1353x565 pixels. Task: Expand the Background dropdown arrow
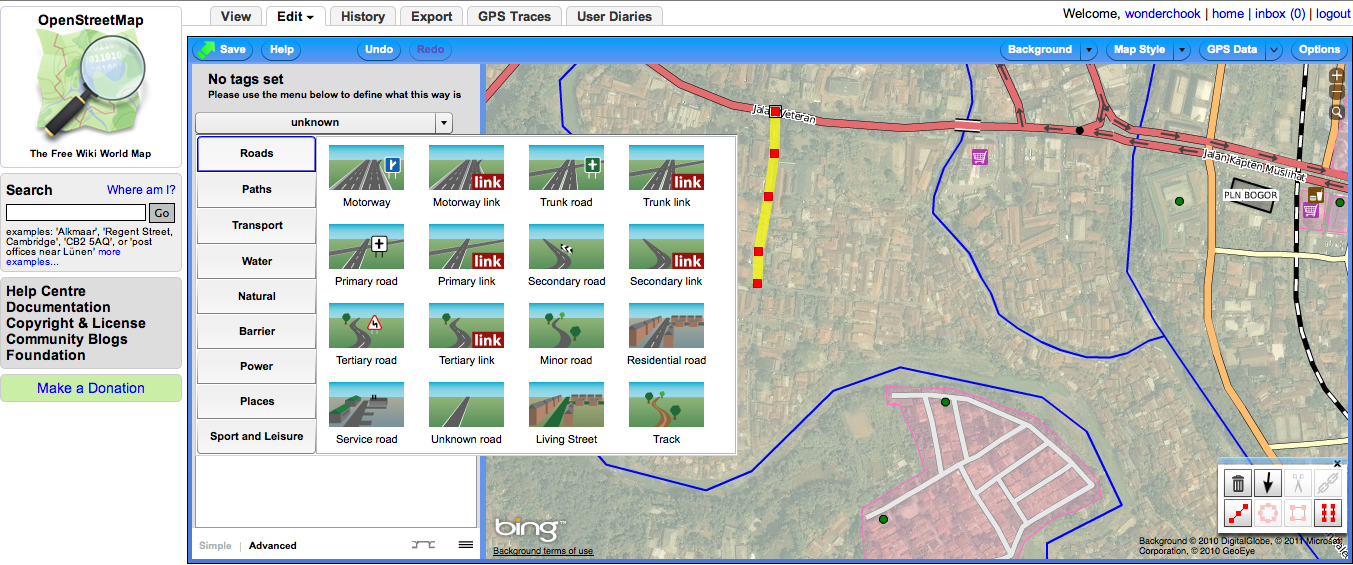[x=1090, y=50]
